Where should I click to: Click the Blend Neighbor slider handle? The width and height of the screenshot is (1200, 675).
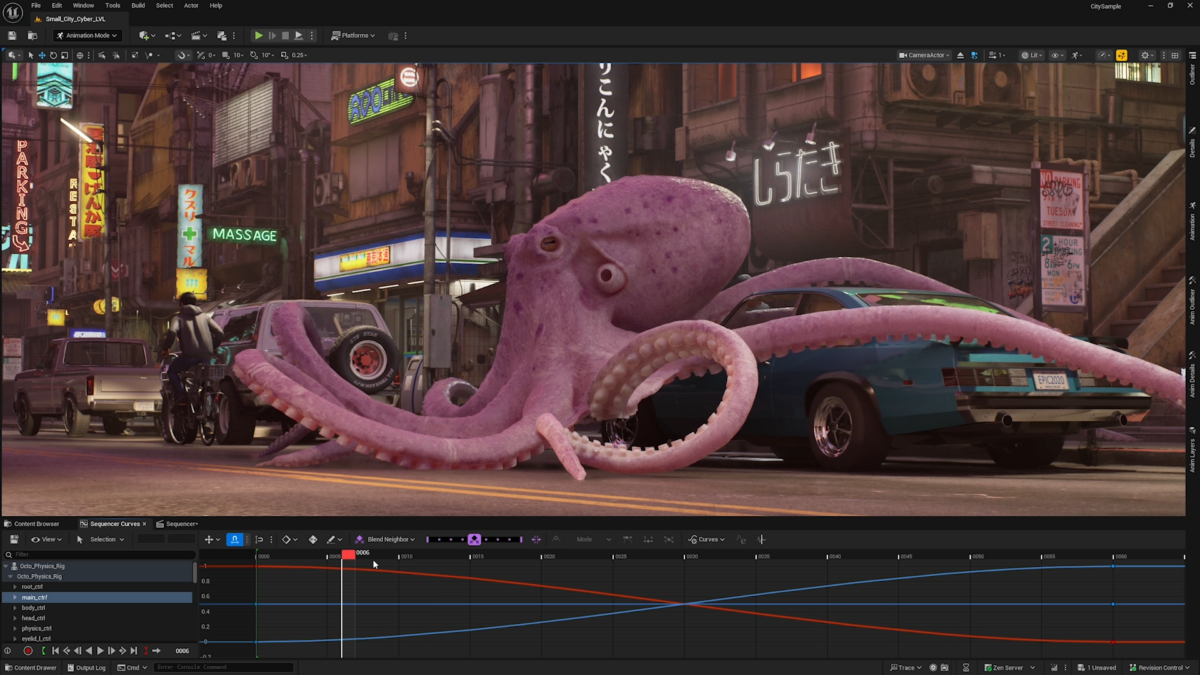coord(474,540)
